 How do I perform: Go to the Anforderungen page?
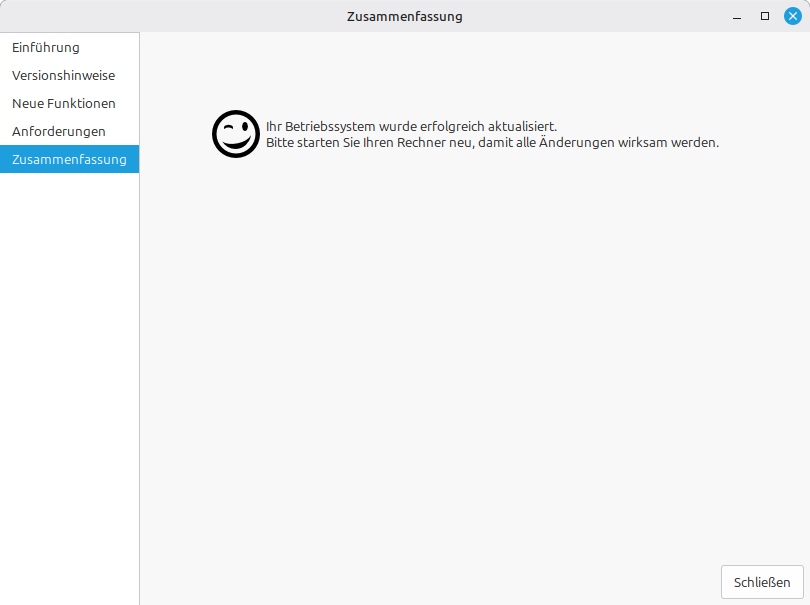point(59,131)
